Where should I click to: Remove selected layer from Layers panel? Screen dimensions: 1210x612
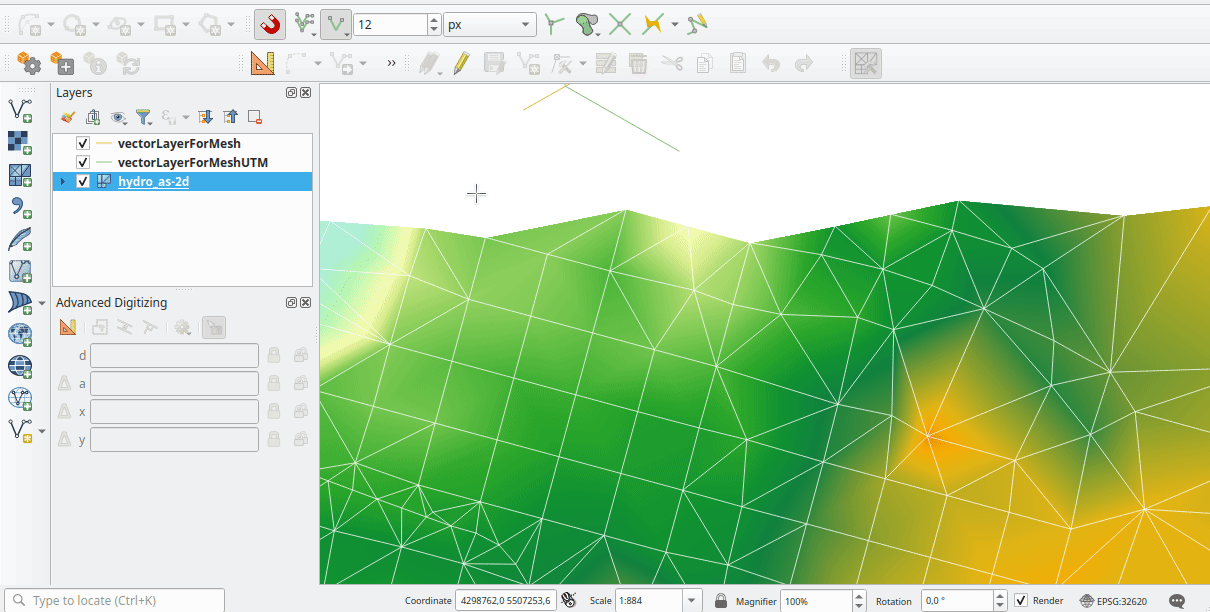(x=255, y=117)
